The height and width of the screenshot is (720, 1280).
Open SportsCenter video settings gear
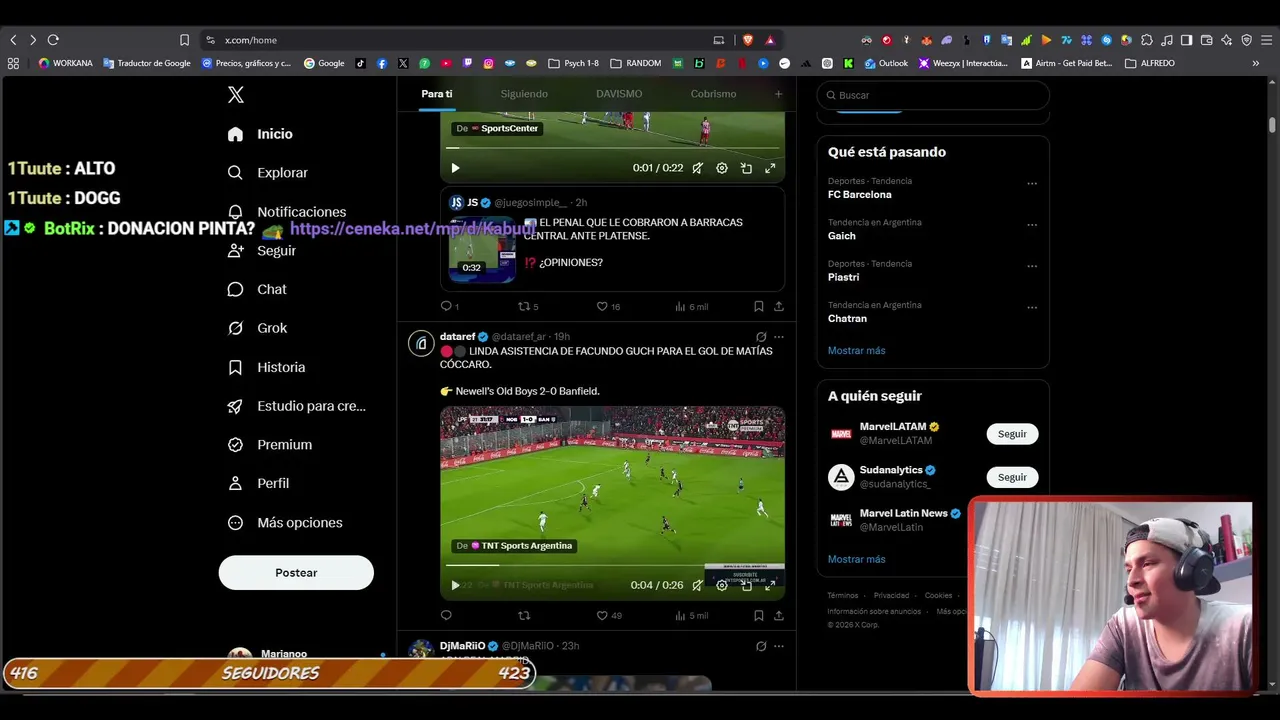[x=722, y=169]
